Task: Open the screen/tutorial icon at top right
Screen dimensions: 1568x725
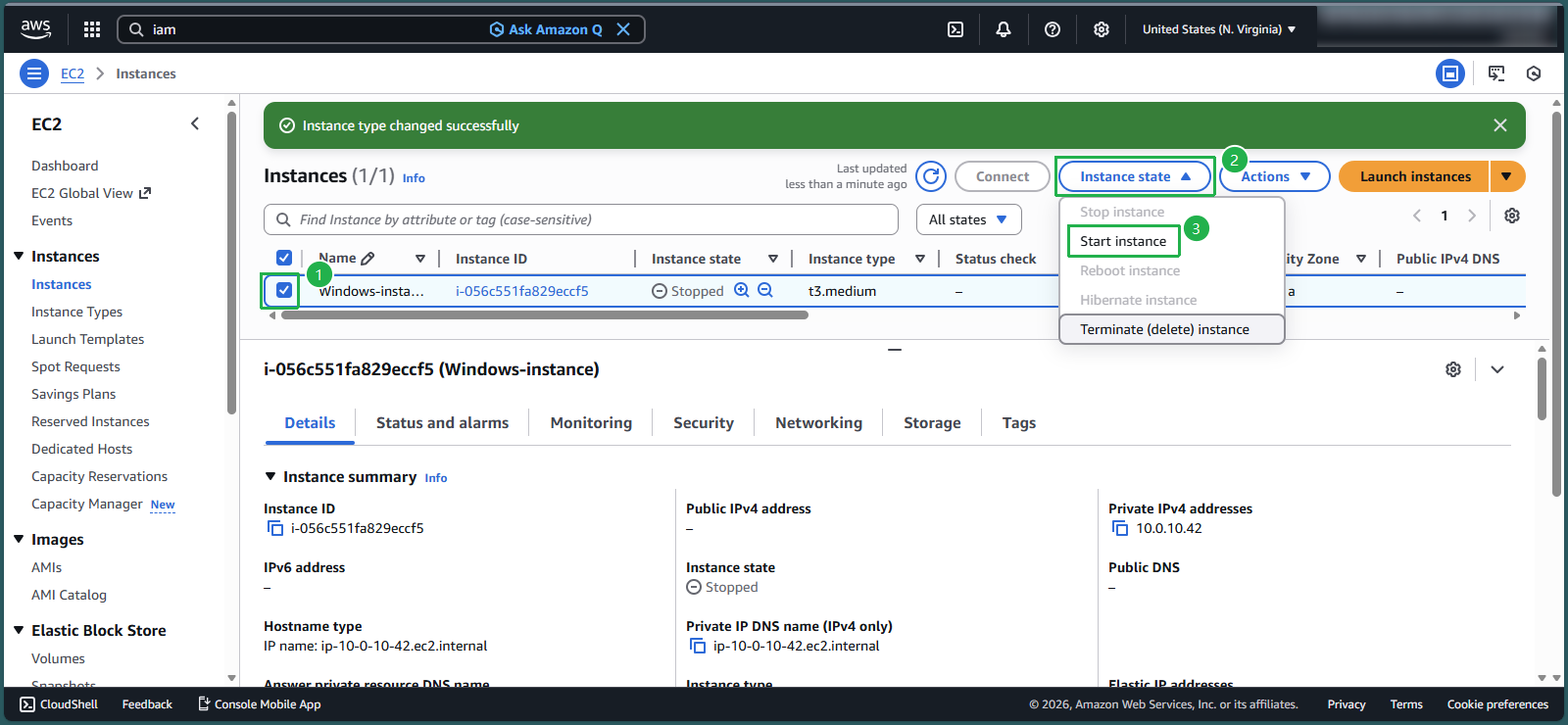Action: click(x=1496, y=73)
